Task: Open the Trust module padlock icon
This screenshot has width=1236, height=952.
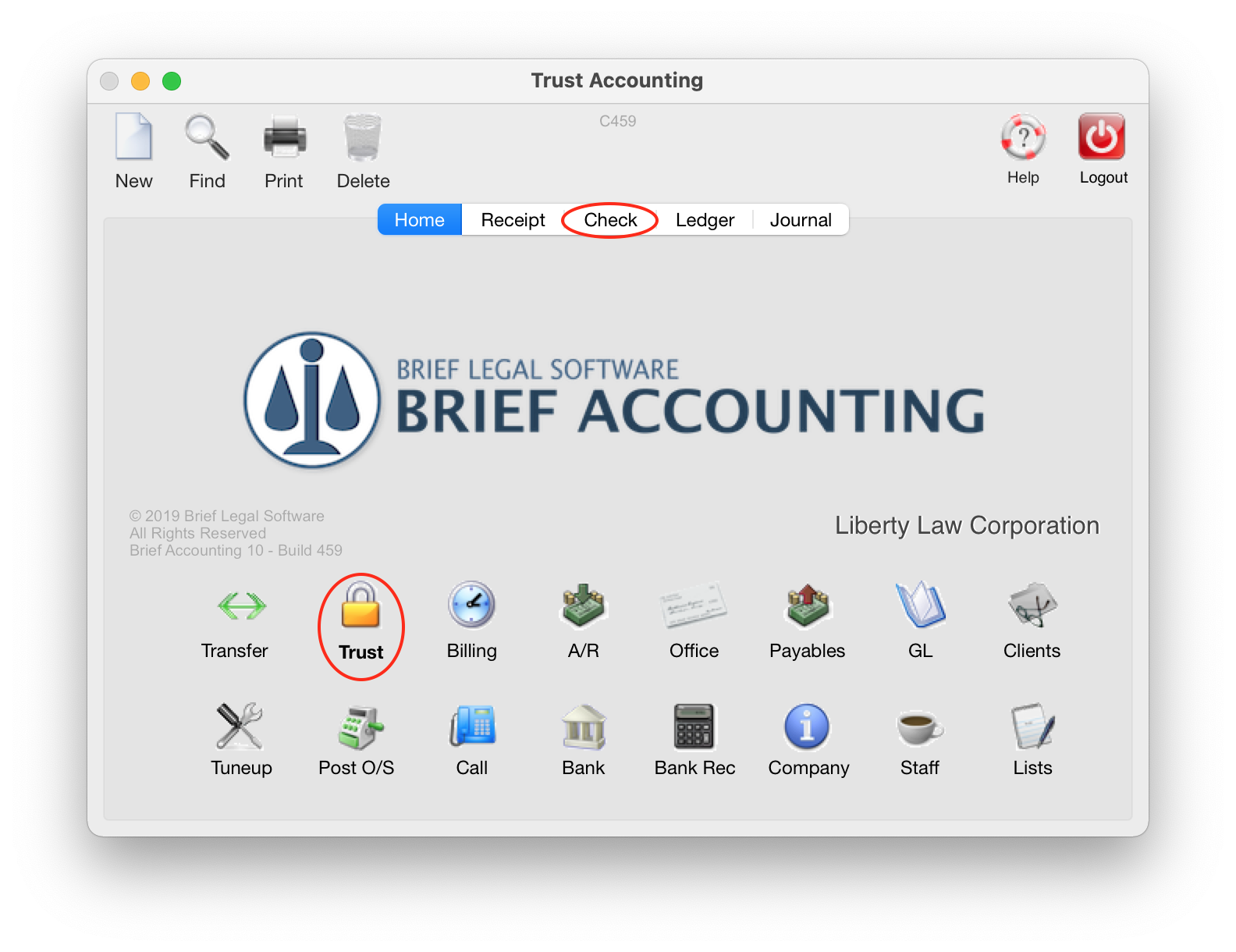Action: [360, 606]
